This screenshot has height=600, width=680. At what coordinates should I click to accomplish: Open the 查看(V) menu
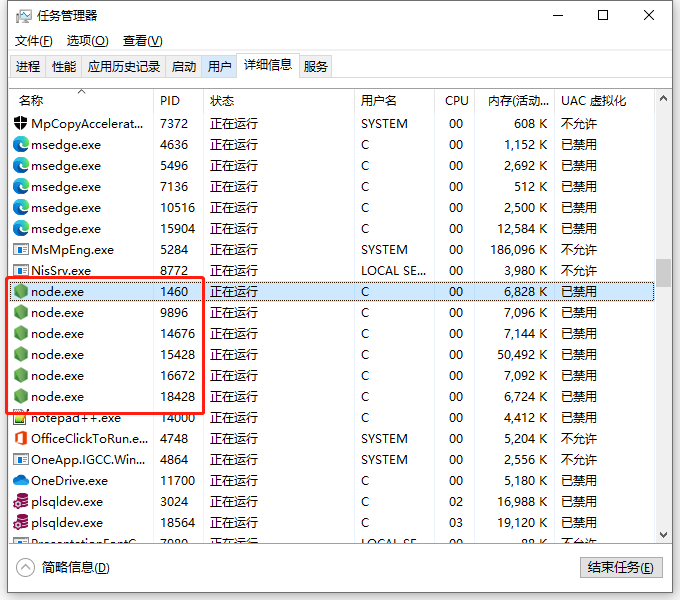(x=142, y=41)
